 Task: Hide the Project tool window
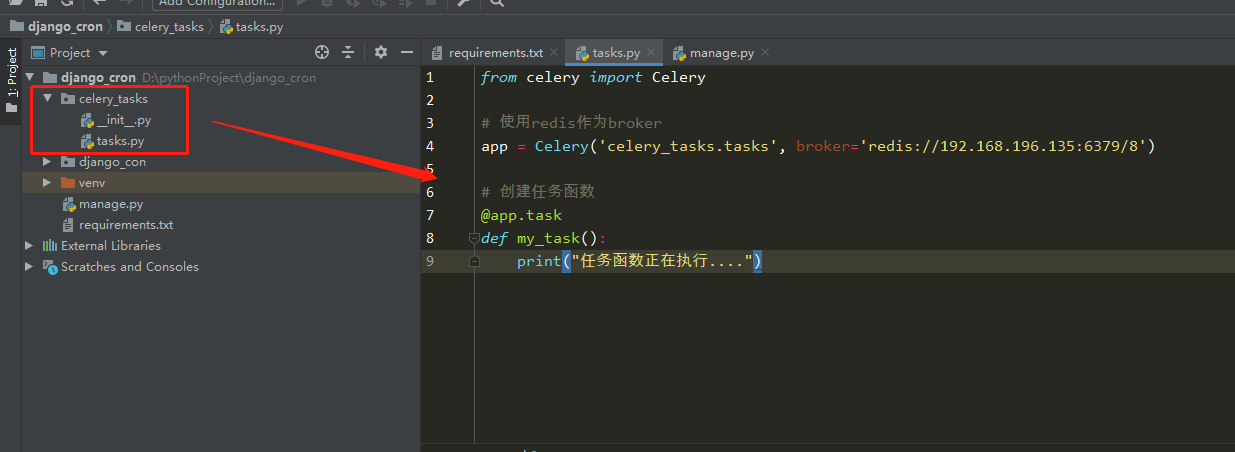pyautogui.click(x=407, y=52)
